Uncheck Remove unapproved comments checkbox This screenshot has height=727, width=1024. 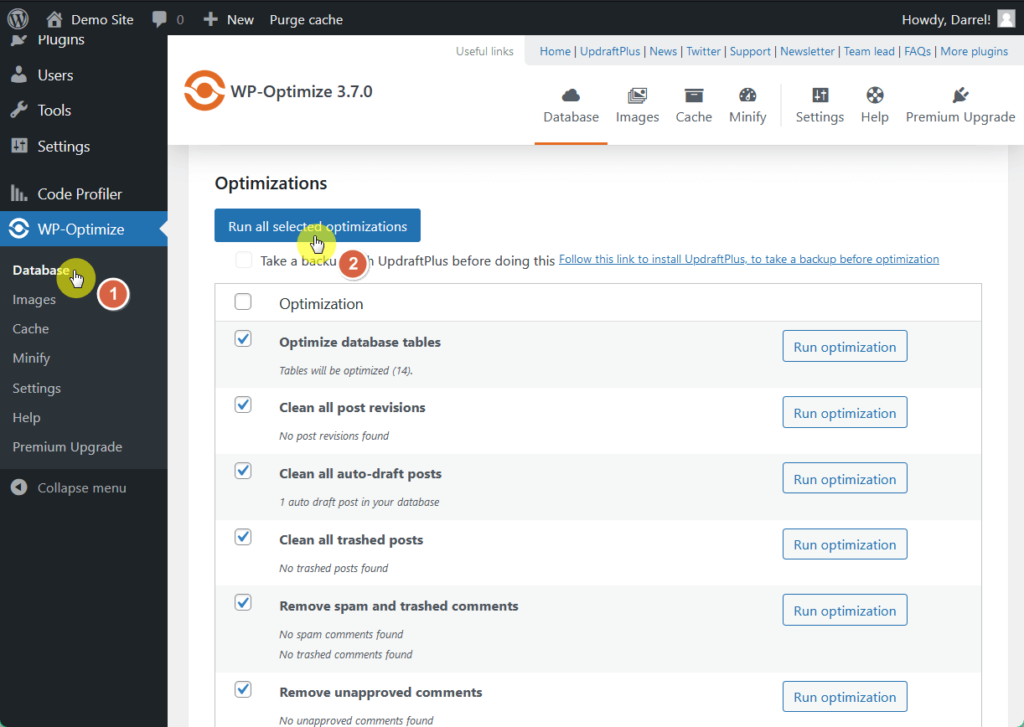[x=243, y=689]
